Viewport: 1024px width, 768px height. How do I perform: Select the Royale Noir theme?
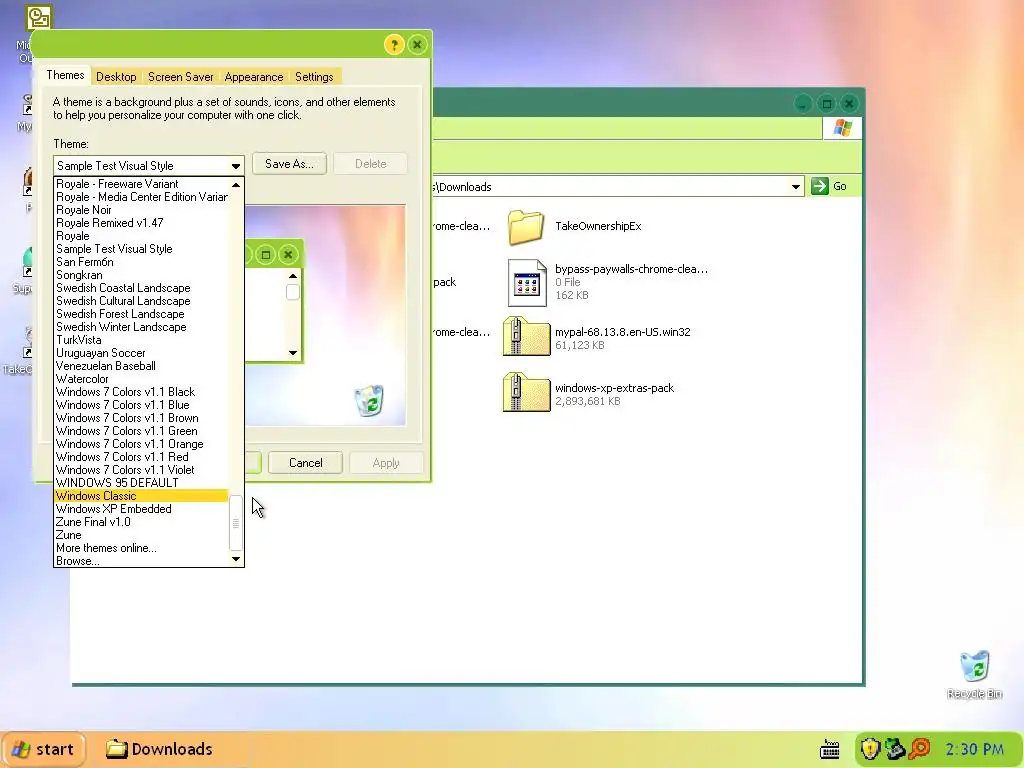141,210
